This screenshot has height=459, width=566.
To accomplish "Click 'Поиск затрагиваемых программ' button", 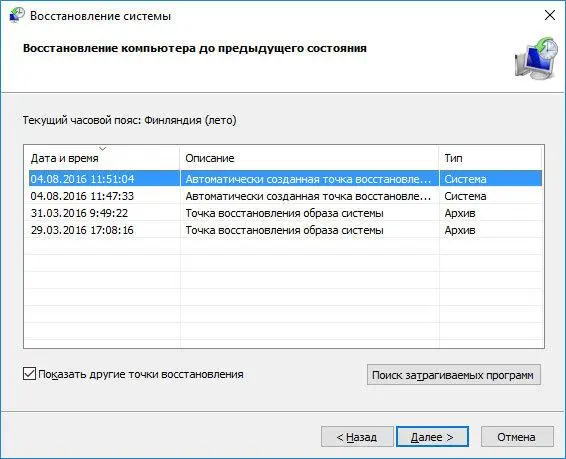I will (x=454, y=375).
